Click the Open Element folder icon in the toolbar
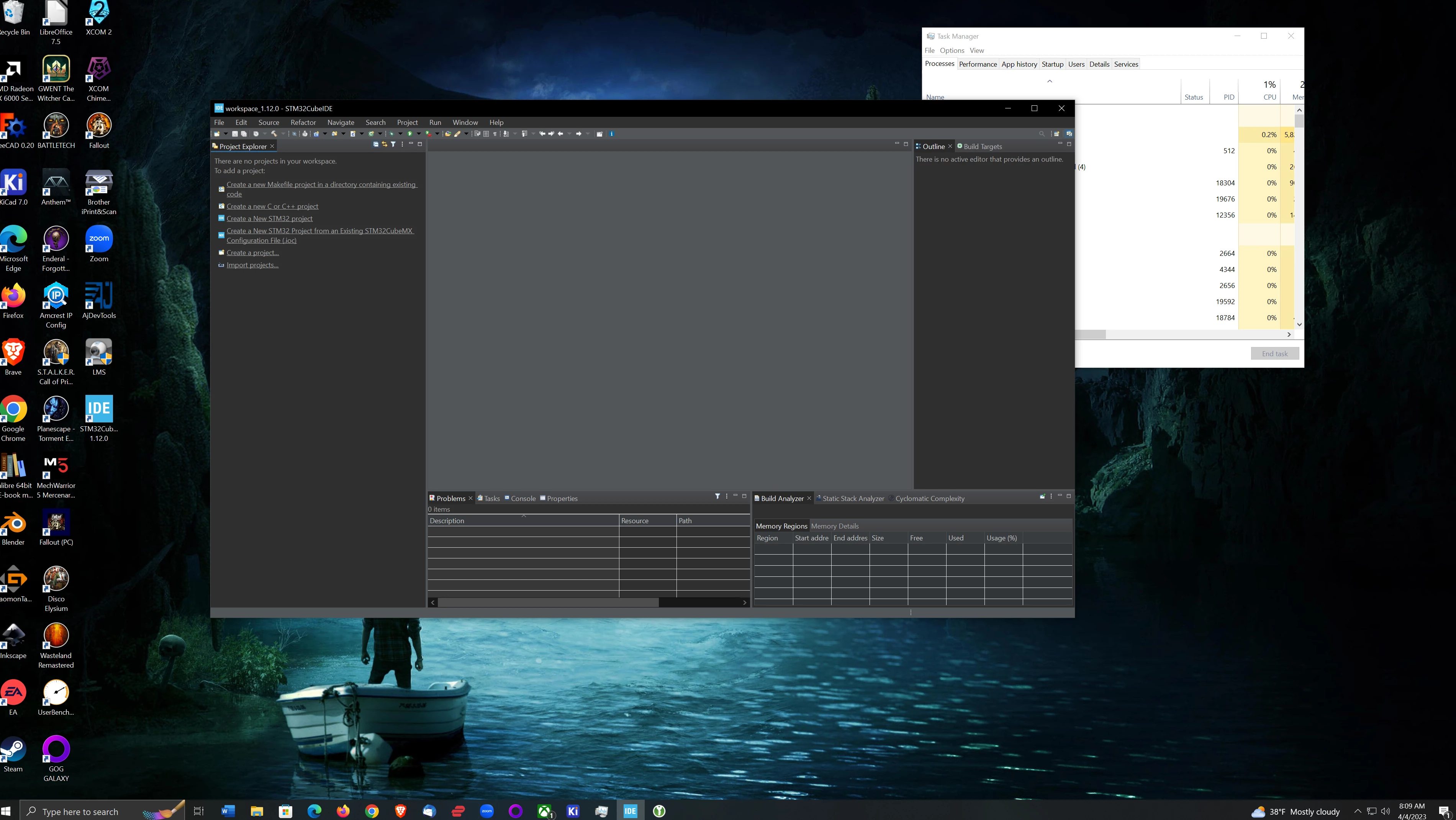This screenshot has height=820, width=1456. [x=448, y=134]
